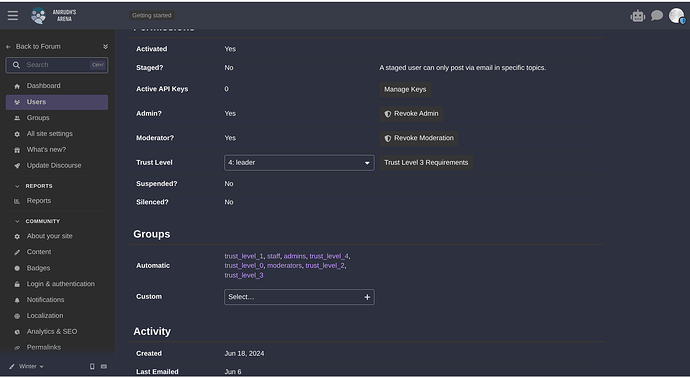
Task: Click the gift icon for What's new
Action: point(17,150)
